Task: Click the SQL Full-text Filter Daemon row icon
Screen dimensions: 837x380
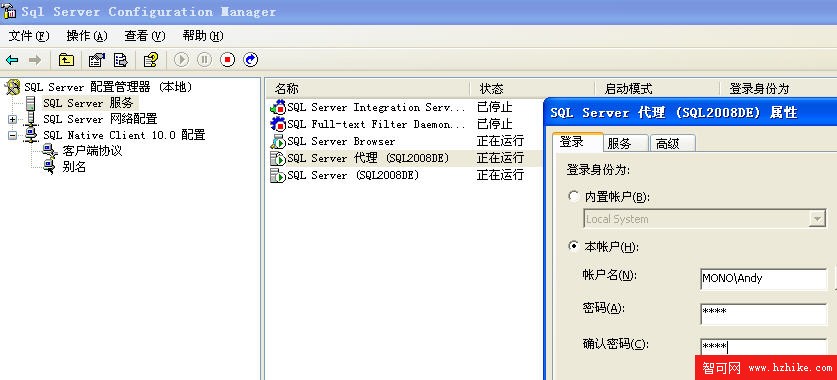Action: 278,125
